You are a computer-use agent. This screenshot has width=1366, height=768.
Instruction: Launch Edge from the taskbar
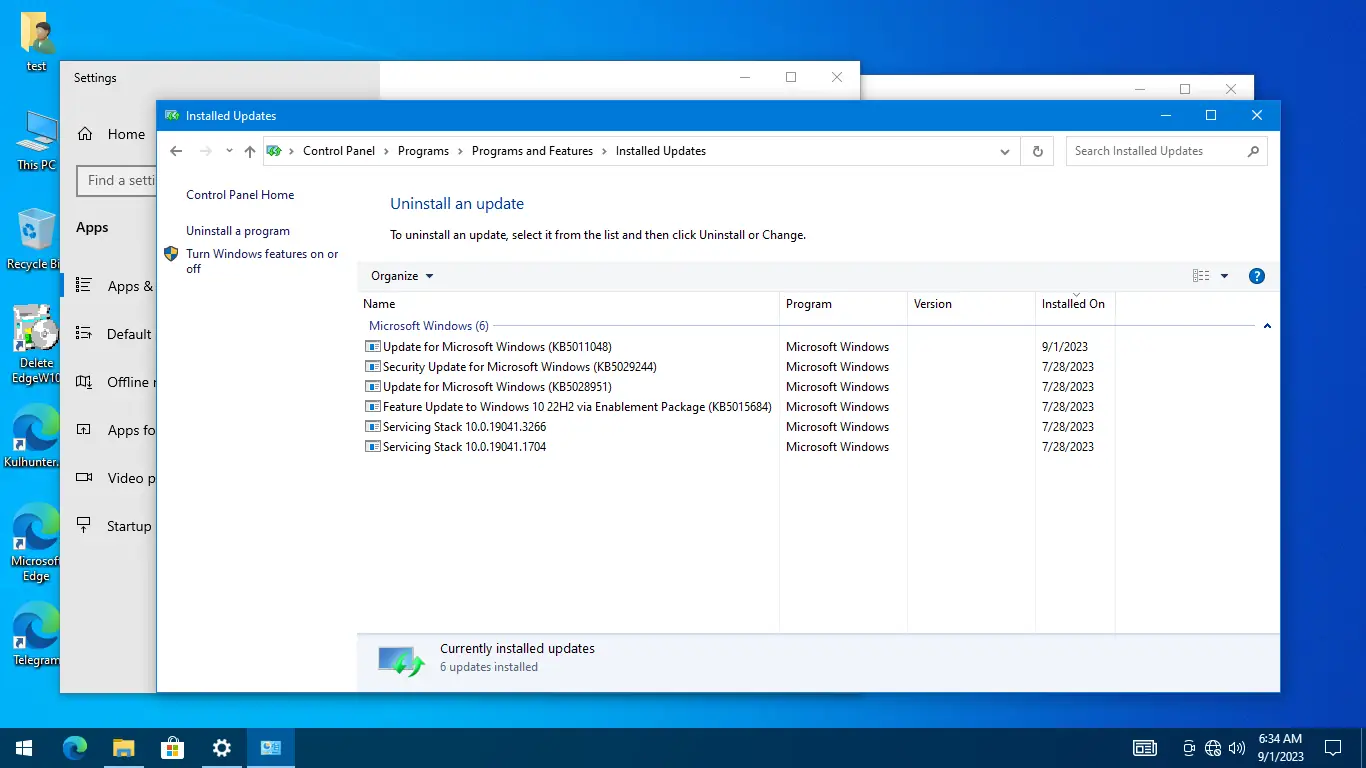(75, 748)
